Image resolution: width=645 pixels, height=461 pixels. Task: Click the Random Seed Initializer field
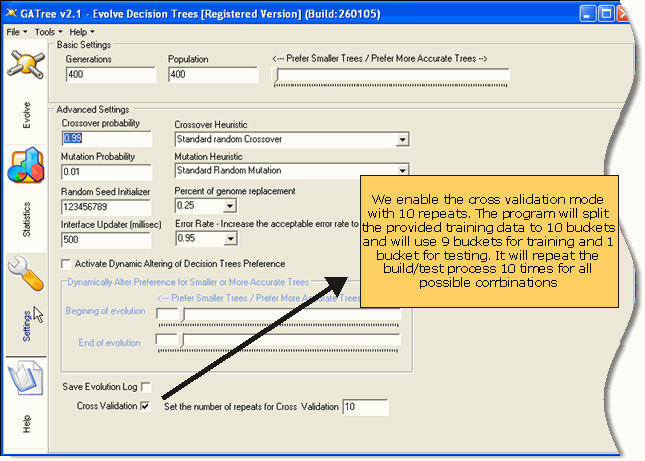106,207
